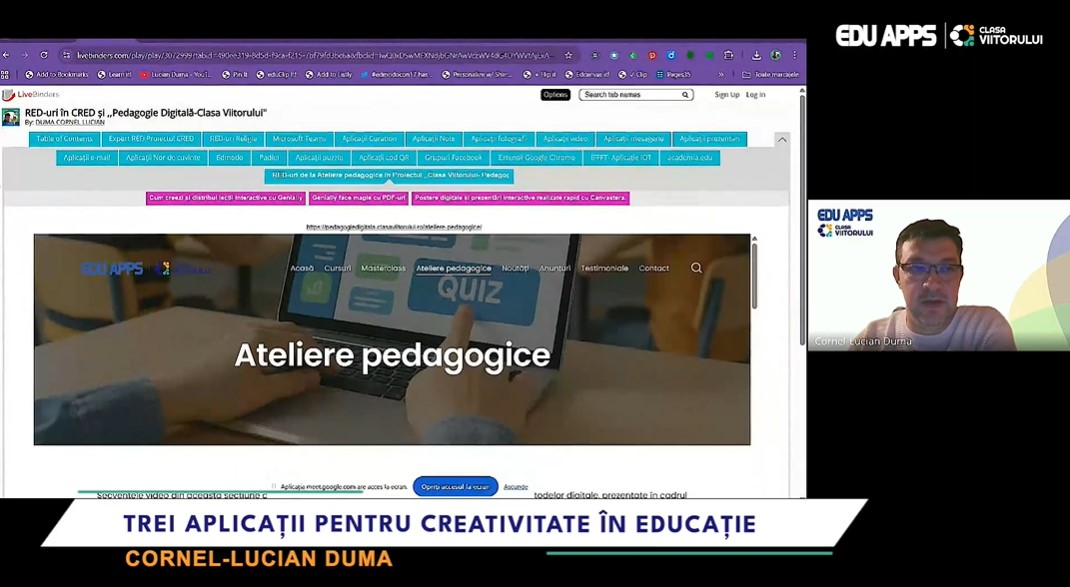Go back with the browser back arrow
Screen dimensions: 1070x587
tap(6, 55)
